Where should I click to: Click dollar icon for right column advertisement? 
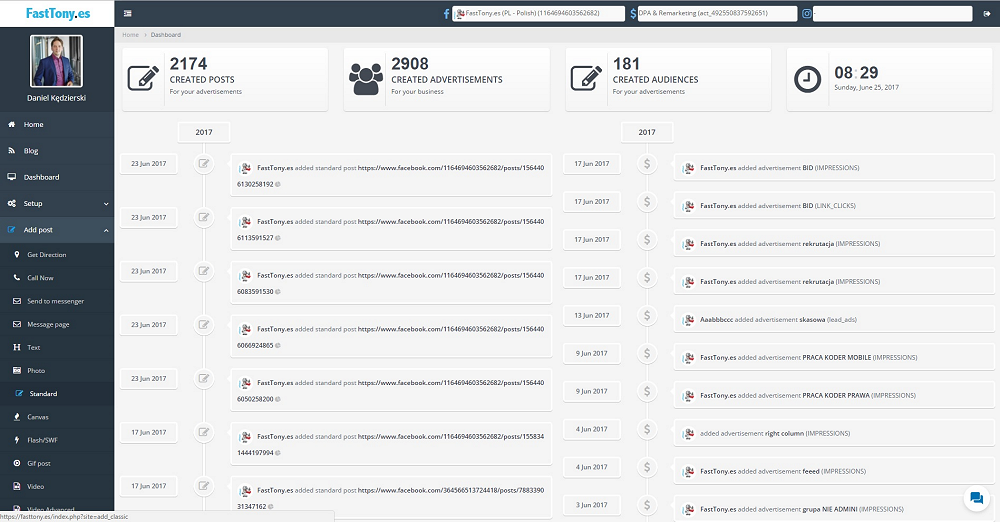tap(647, 429)
